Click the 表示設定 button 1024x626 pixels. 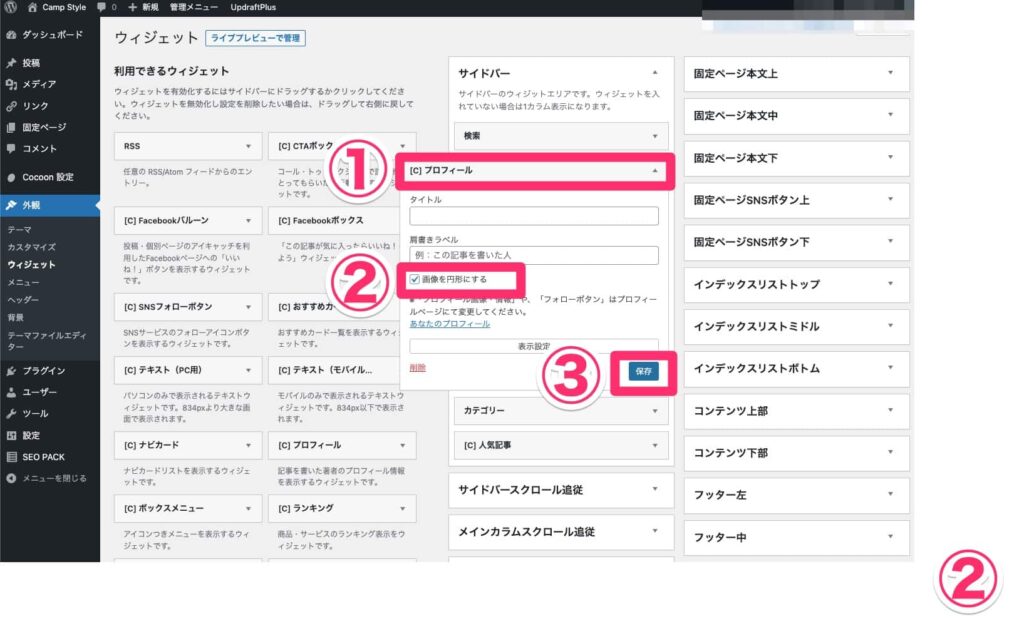pyautogui.click(x=534, y=346)
